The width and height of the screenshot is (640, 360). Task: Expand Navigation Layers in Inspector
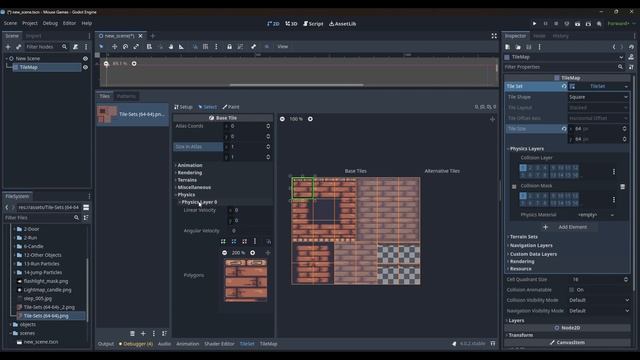point(531,245)
